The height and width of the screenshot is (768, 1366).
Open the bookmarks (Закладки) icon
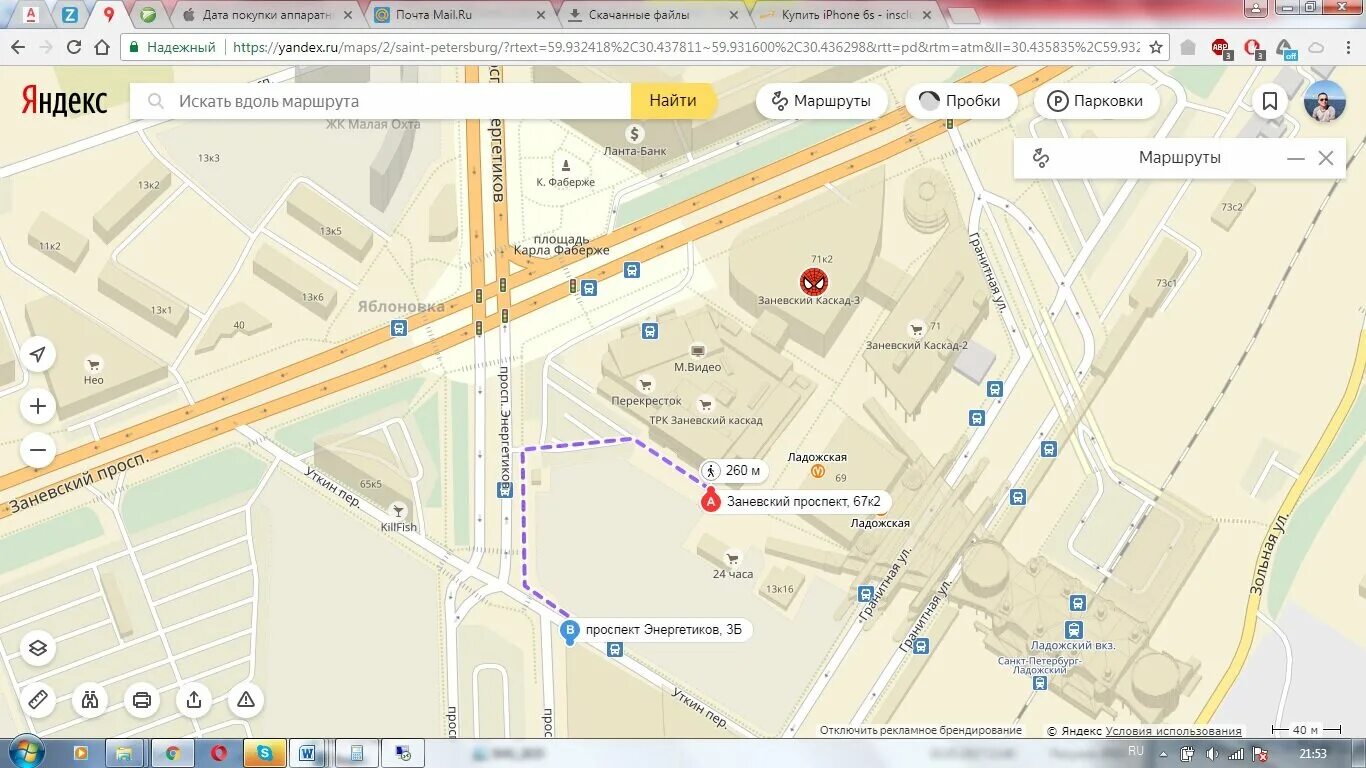(x=1270, y=101)
